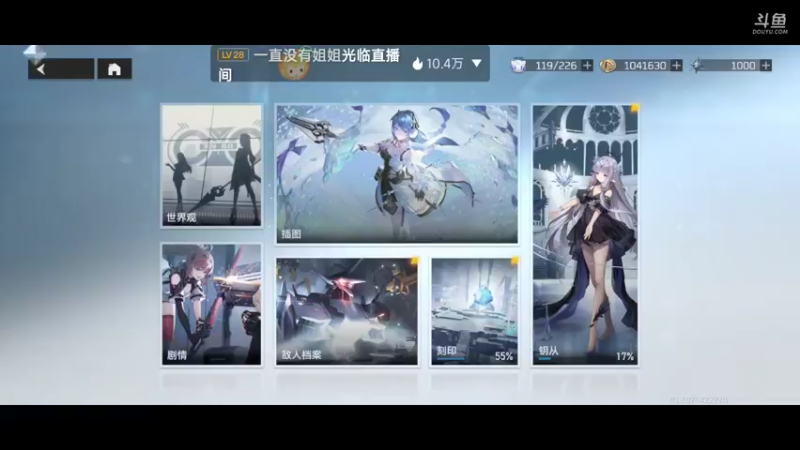Click the 1000 crystal amount
The width and height of the screenshot is (800, 450).
743,65
